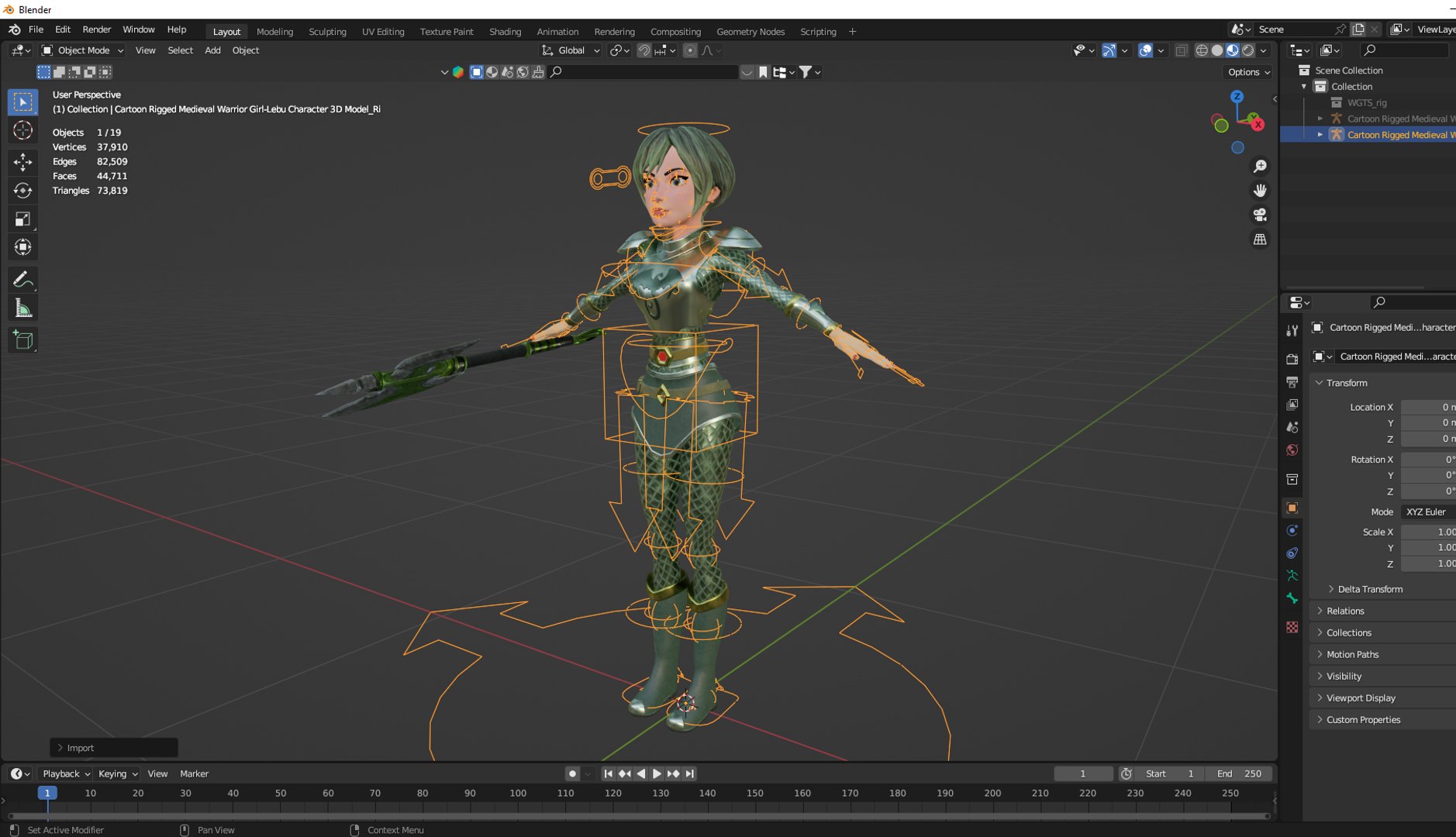Open the Armature data properties tab
1456x837 pixels.
pos(1292,576)
